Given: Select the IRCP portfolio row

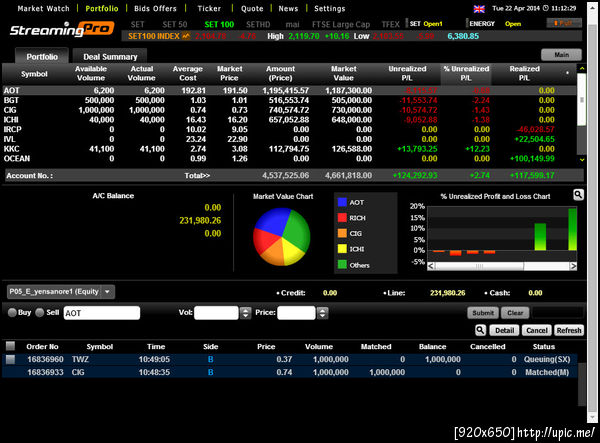Looking at the screenshot, I should pyautogui.click(x=289, y=129).
